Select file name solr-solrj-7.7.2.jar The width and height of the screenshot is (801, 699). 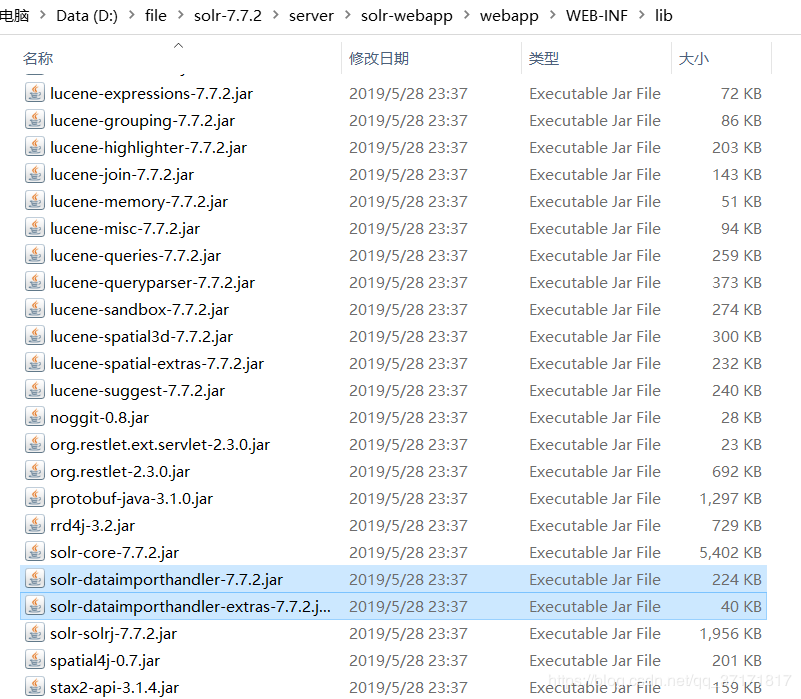tap(113, 634)
